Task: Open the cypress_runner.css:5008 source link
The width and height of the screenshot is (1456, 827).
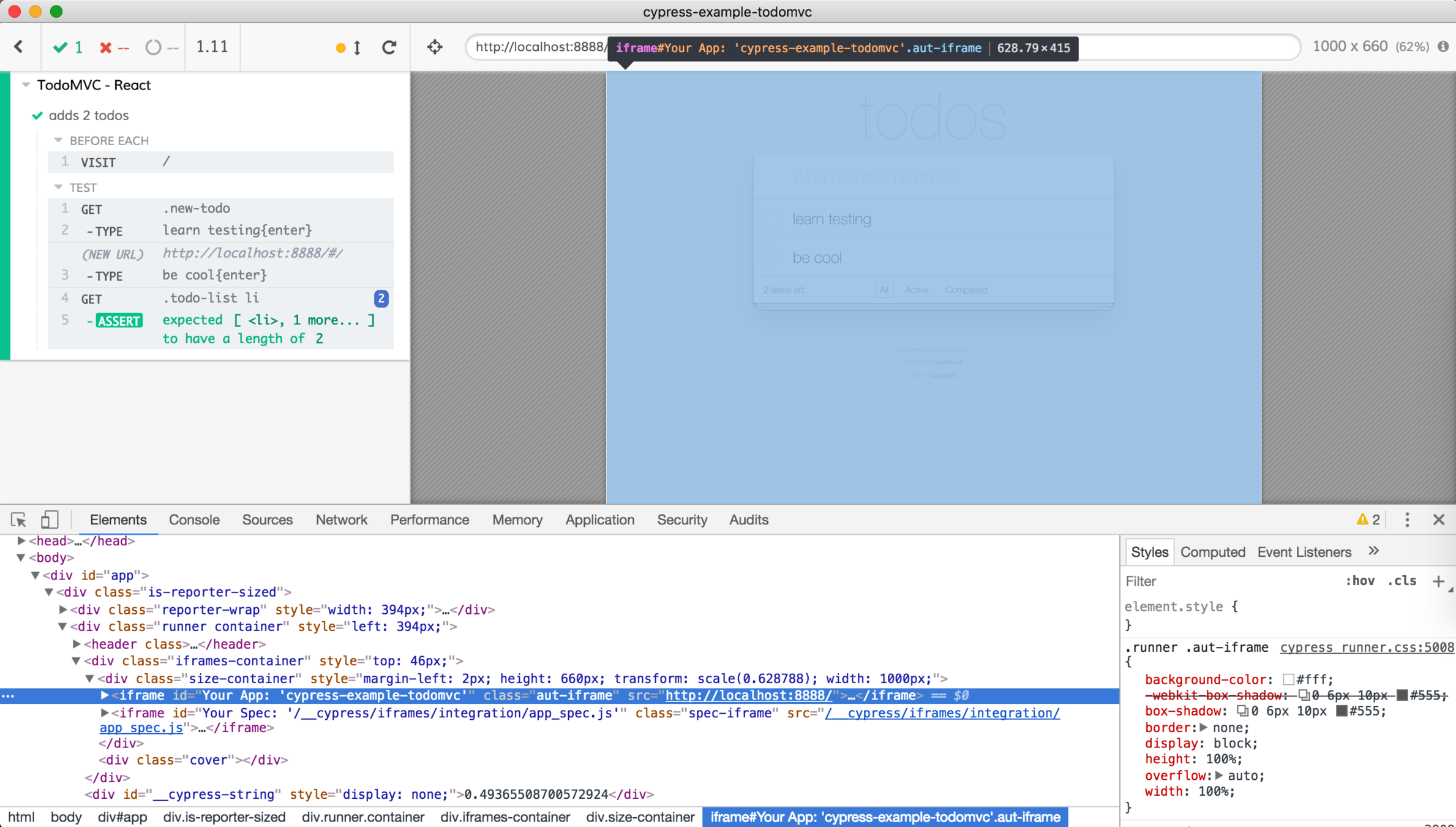Action: click(x=1366, y=647)
